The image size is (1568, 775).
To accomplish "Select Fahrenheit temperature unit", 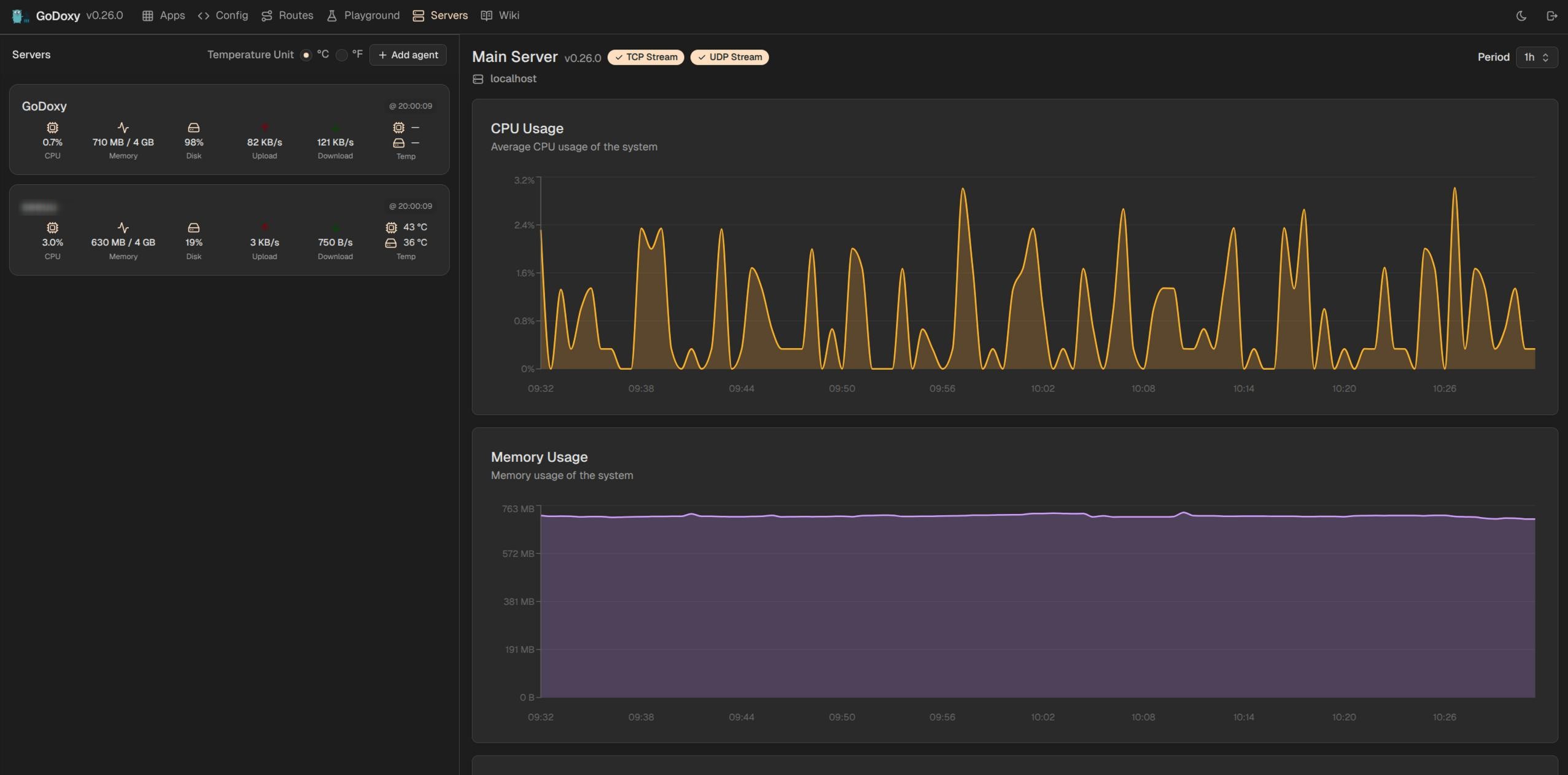I will tap(342, 55).
